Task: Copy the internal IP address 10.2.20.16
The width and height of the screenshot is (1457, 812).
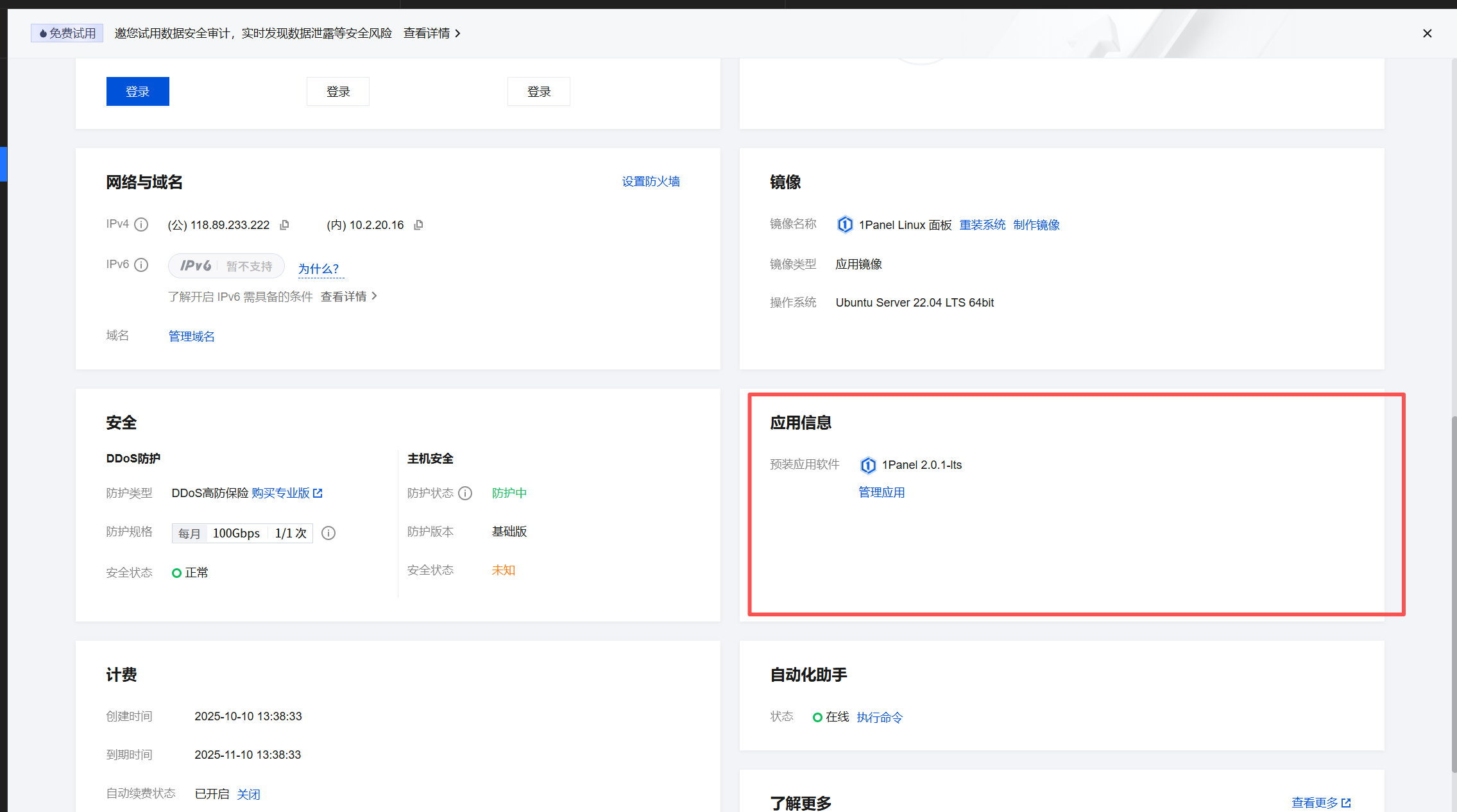Action: coord(418,224)
